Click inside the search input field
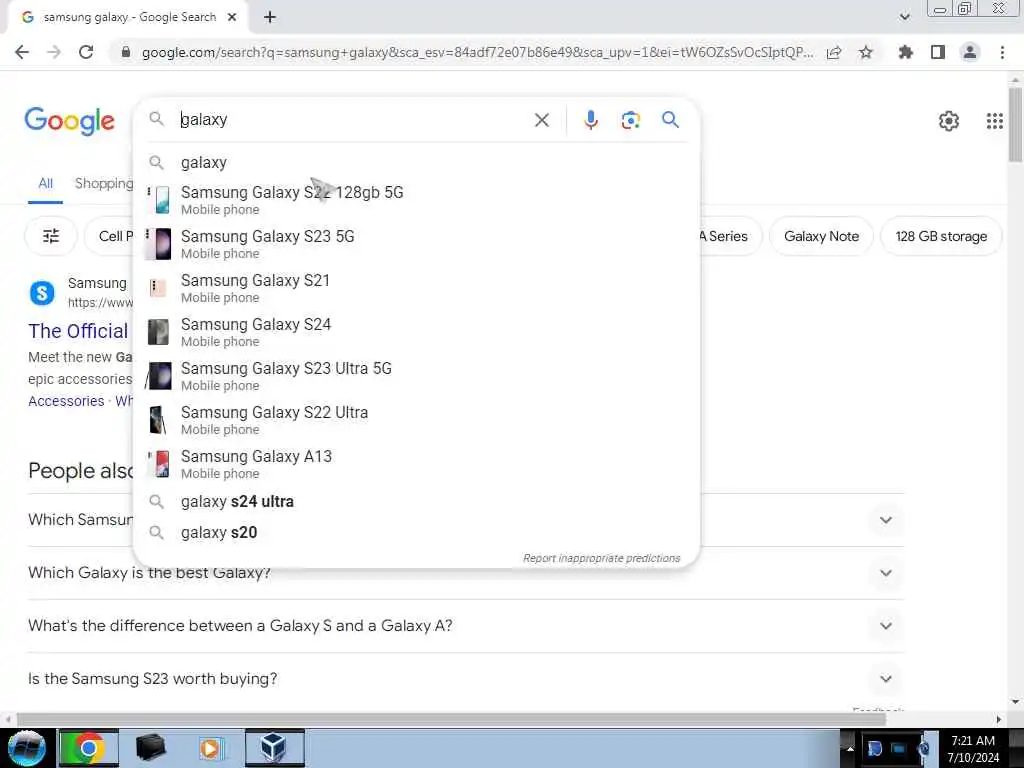Viewport: 1024px width, 768px height. point(353,120)
